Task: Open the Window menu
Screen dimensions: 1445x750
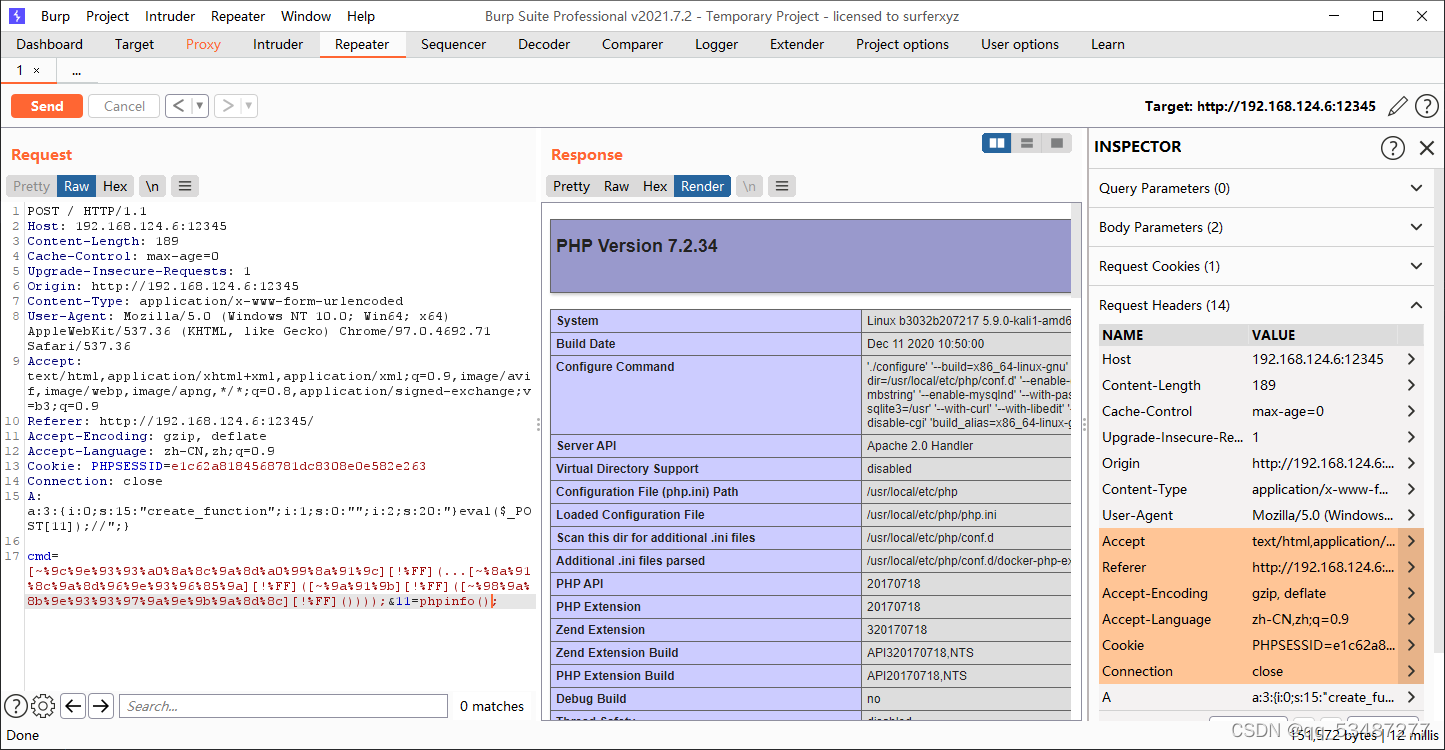Action: pos(306,16)
